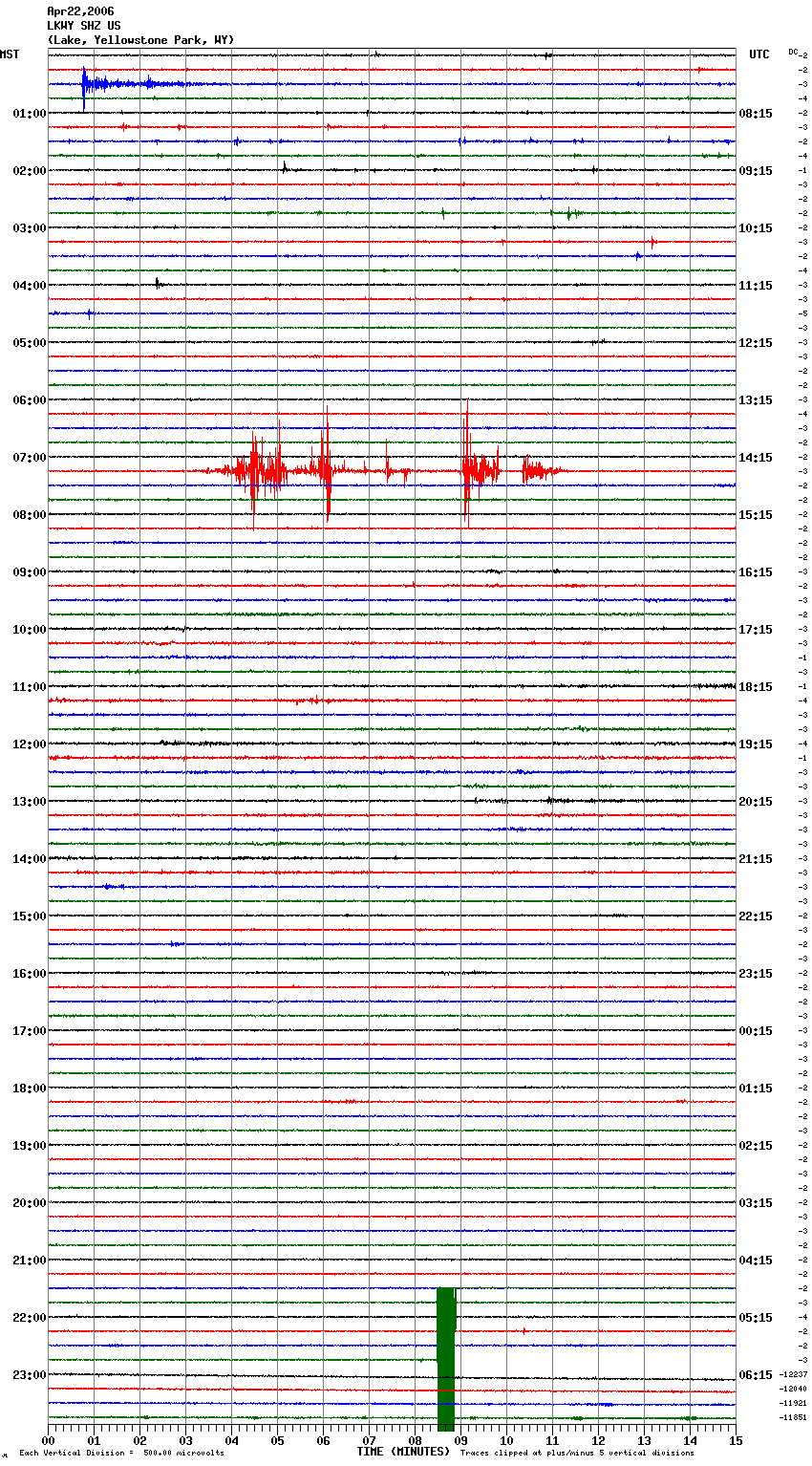The width and height of the screenshot is (812, 1466).
Task: Click the 14:15 UTC time label
Action: point(756,458)
